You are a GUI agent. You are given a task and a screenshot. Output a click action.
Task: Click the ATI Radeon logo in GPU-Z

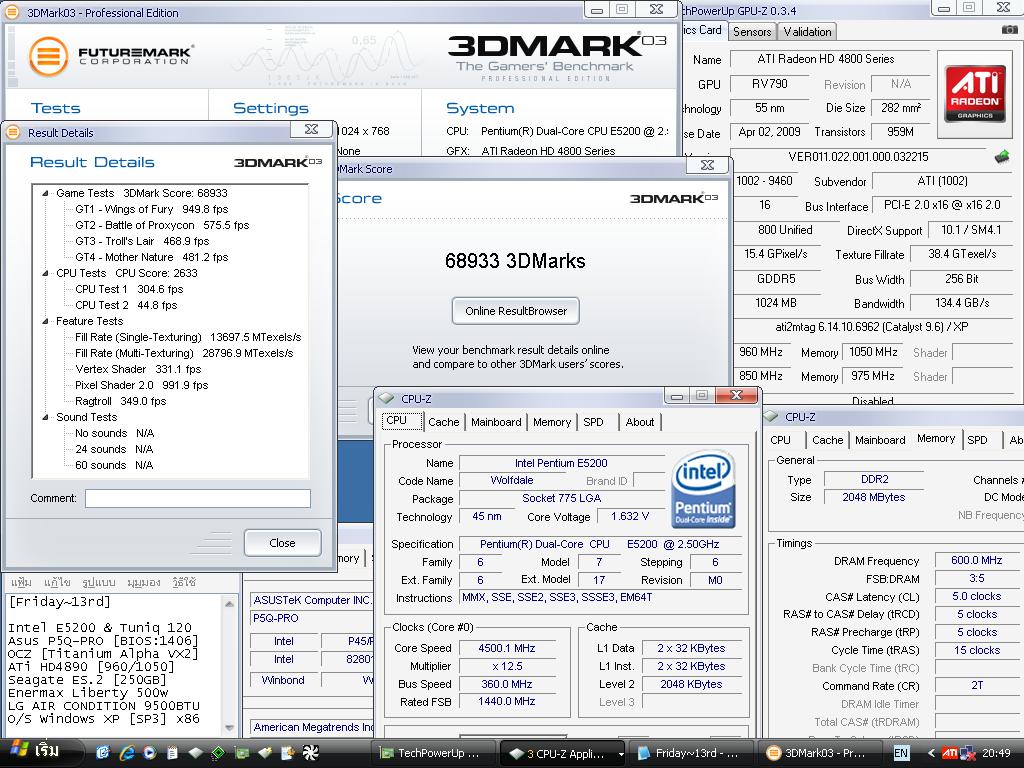tap(975, 95)
